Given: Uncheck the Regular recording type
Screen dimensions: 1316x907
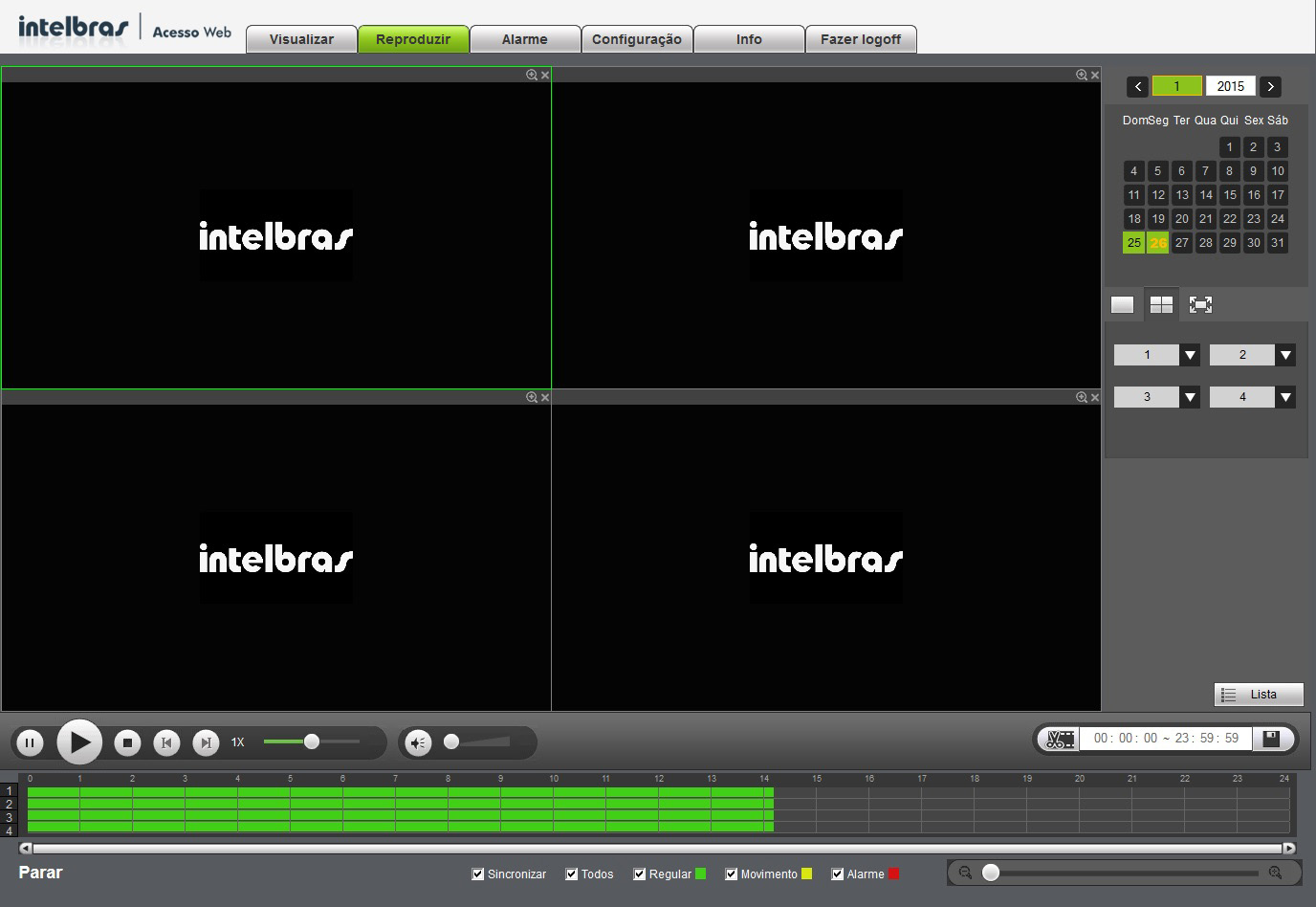Looking at the screenshot, I should tap(640, 874).
